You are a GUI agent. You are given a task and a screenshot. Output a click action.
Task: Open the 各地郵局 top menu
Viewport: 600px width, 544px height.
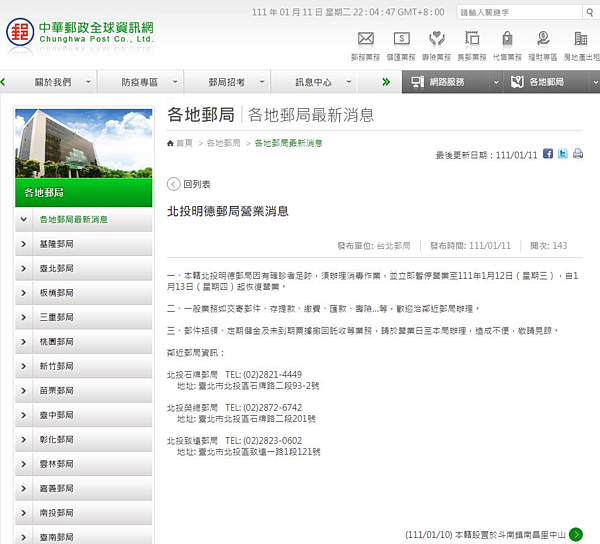[546, 82]
